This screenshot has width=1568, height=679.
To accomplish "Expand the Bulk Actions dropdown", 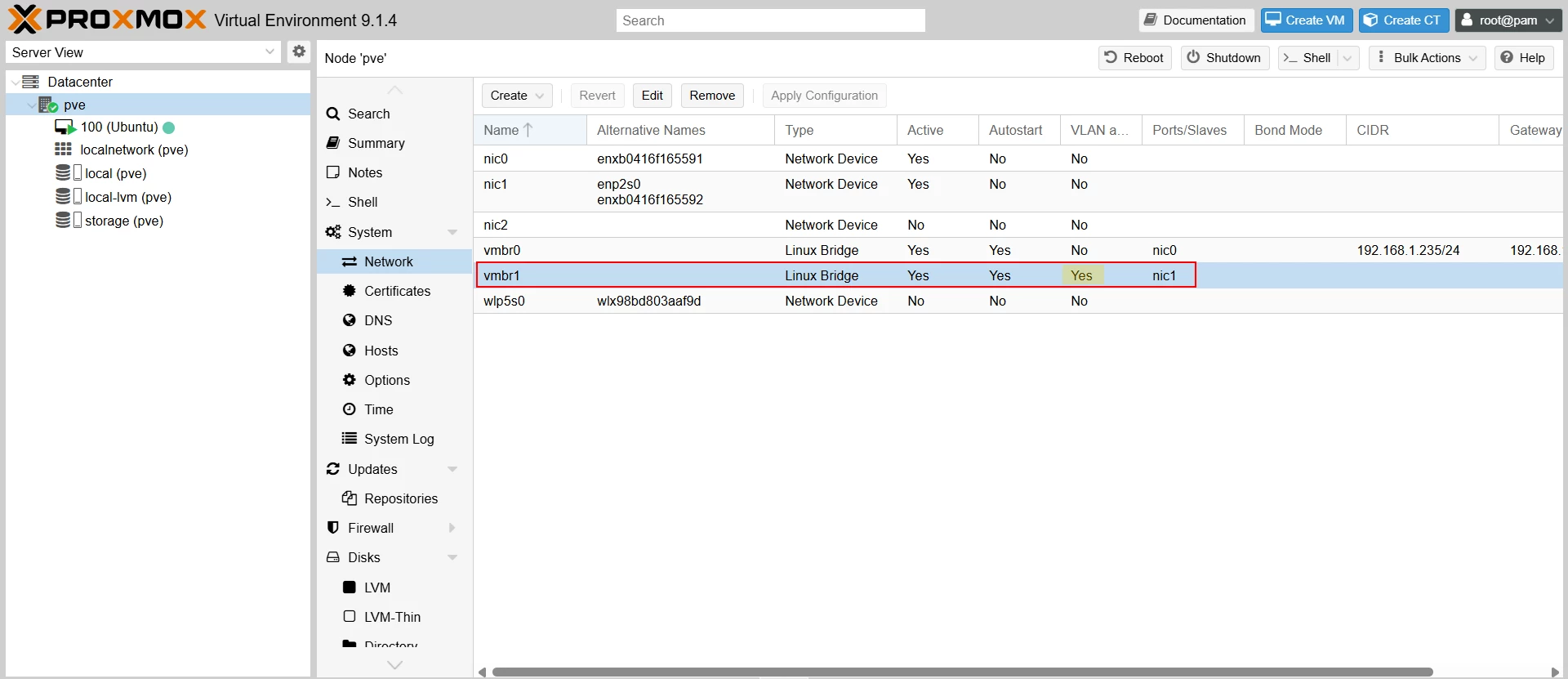I will coord(1427,58).
